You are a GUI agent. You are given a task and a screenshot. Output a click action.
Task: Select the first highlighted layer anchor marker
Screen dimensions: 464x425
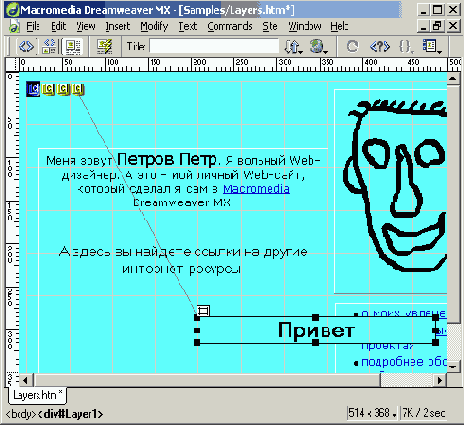[33, 89]
